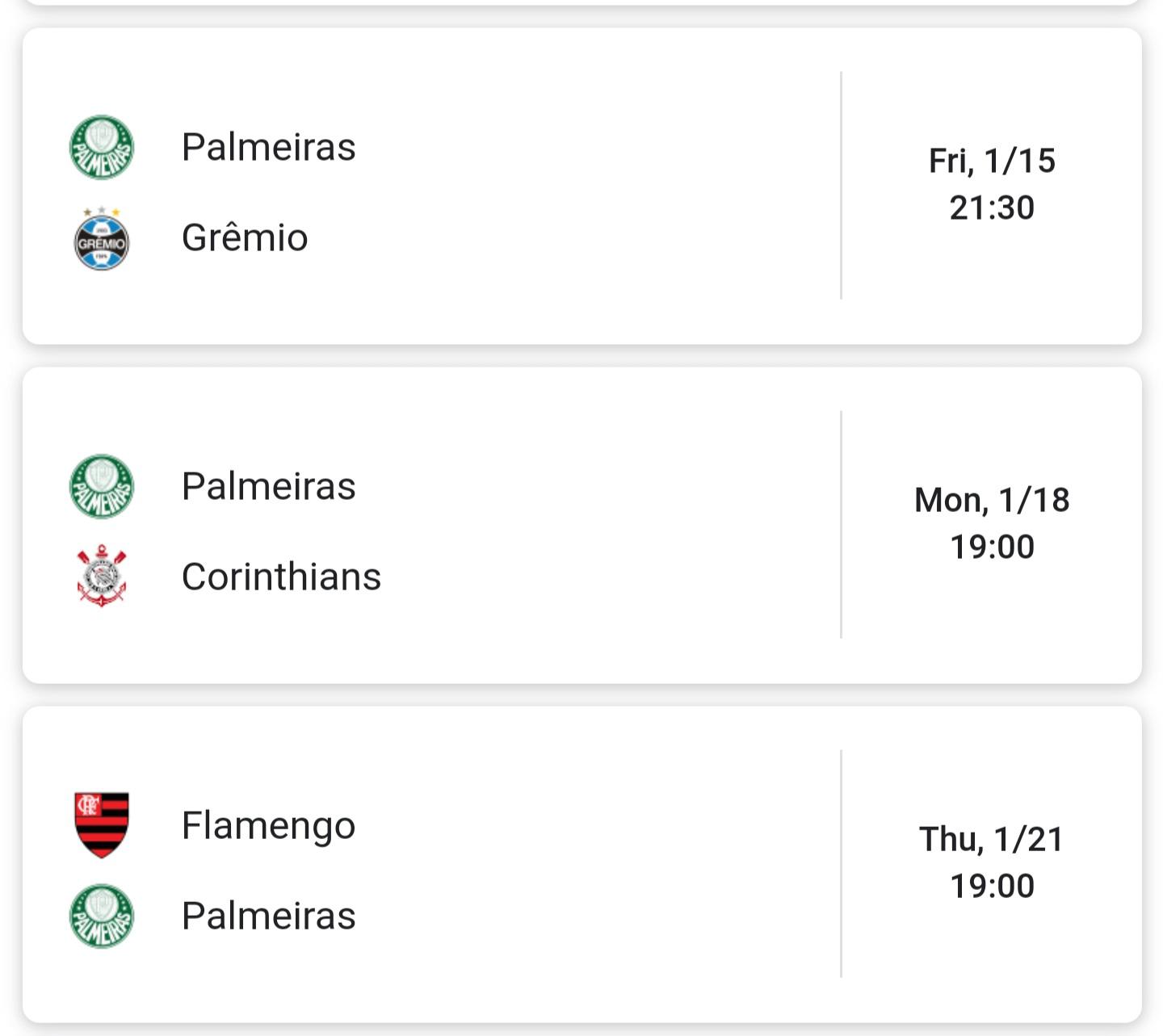
Task: Open the Palmeiras link above Corinthians
Action: [269, 486]
